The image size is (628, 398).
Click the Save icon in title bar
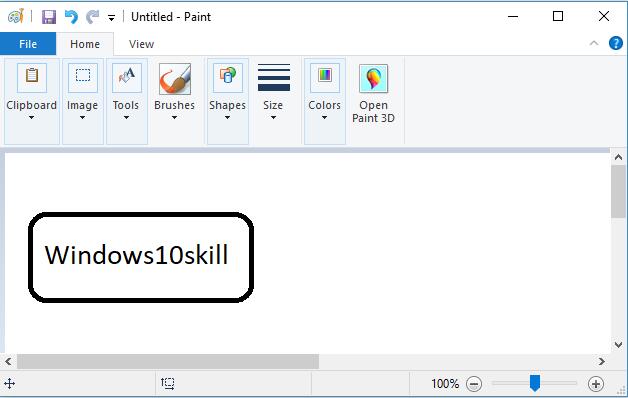(x=49, y=17)
